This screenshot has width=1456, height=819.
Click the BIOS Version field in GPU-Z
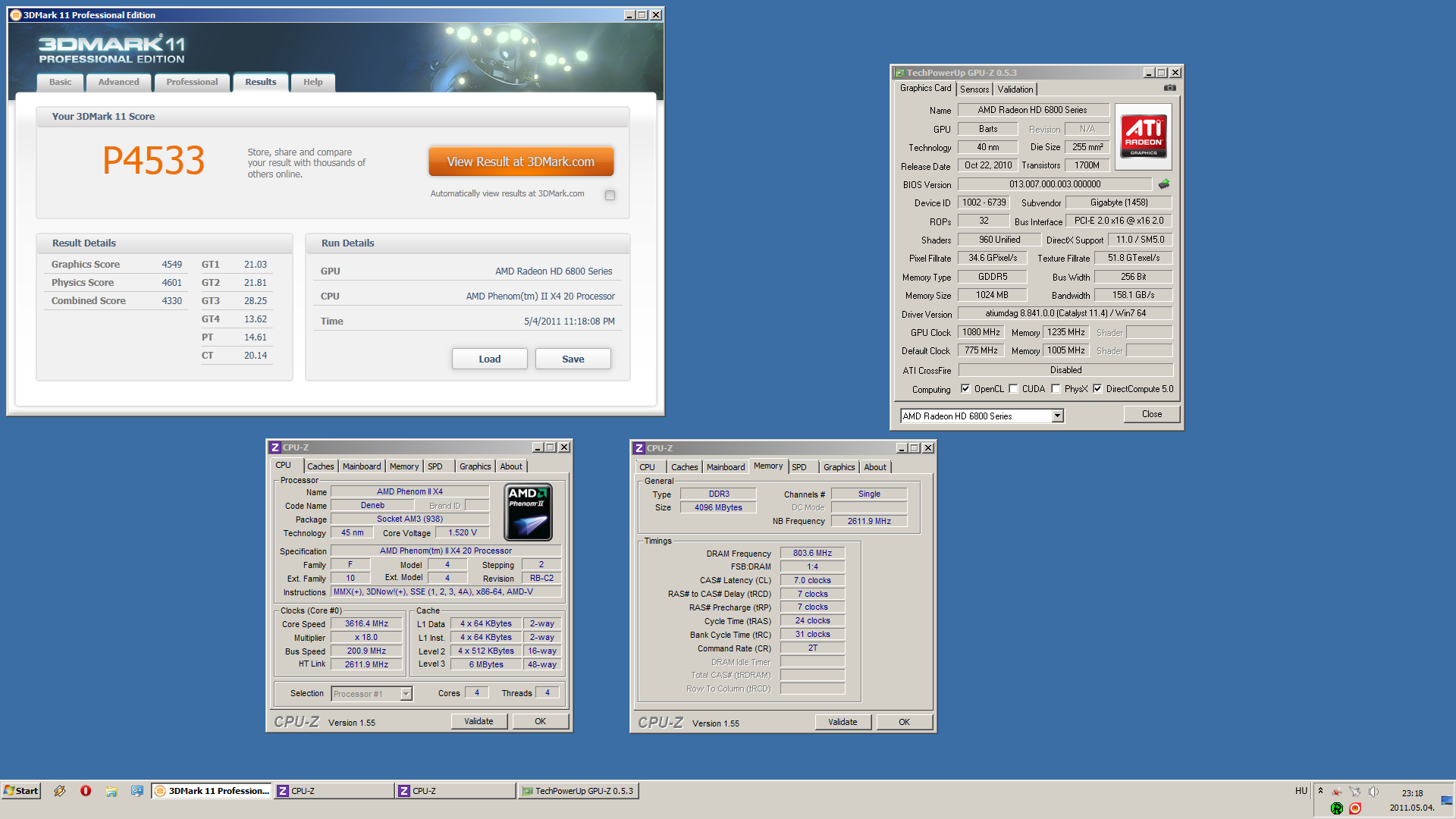point(1054,184)
